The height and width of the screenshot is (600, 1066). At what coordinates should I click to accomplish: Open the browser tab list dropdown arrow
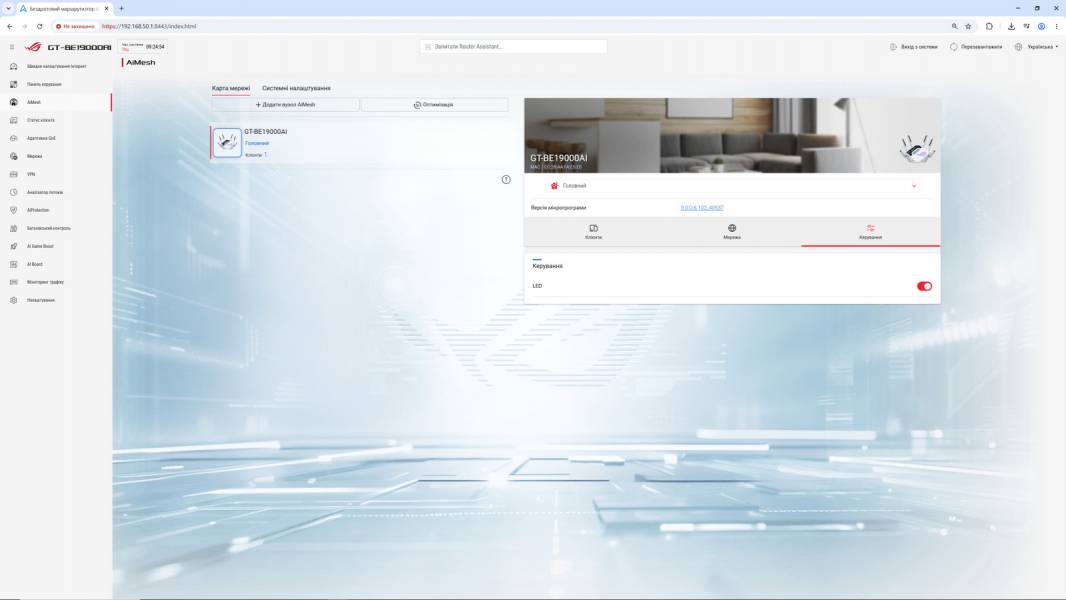[8, 8]
